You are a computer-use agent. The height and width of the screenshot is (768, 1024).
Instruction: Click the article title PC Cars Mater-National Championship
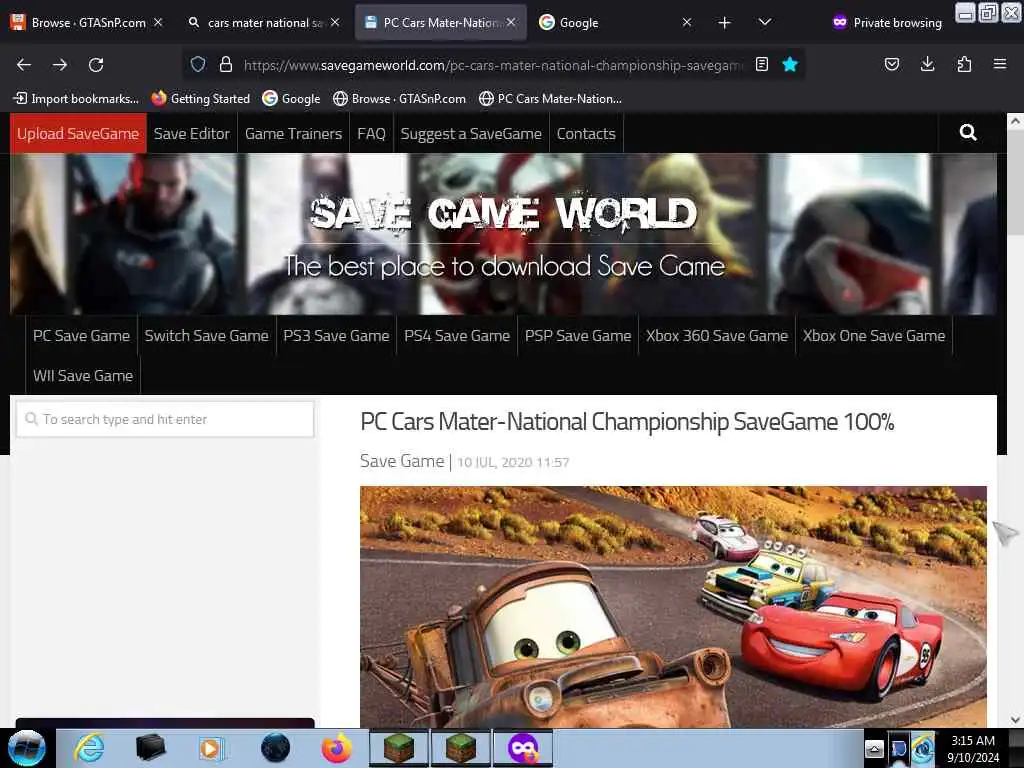(627, 422)
